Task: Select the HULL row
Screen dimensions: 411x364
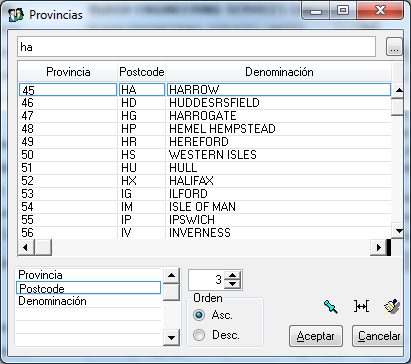Action: 205,168
